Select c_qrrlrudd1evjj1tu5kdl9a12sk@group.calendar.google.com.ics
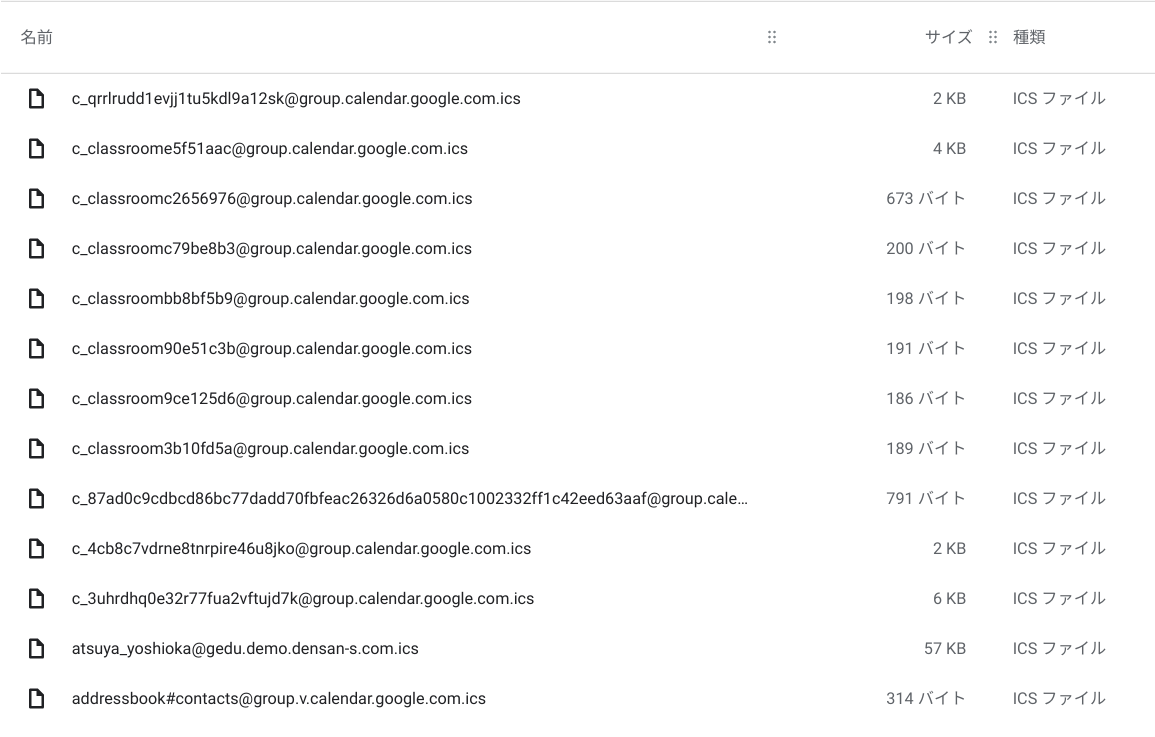The height and width of the screenshot is (737, 1155). coord(296,99)
